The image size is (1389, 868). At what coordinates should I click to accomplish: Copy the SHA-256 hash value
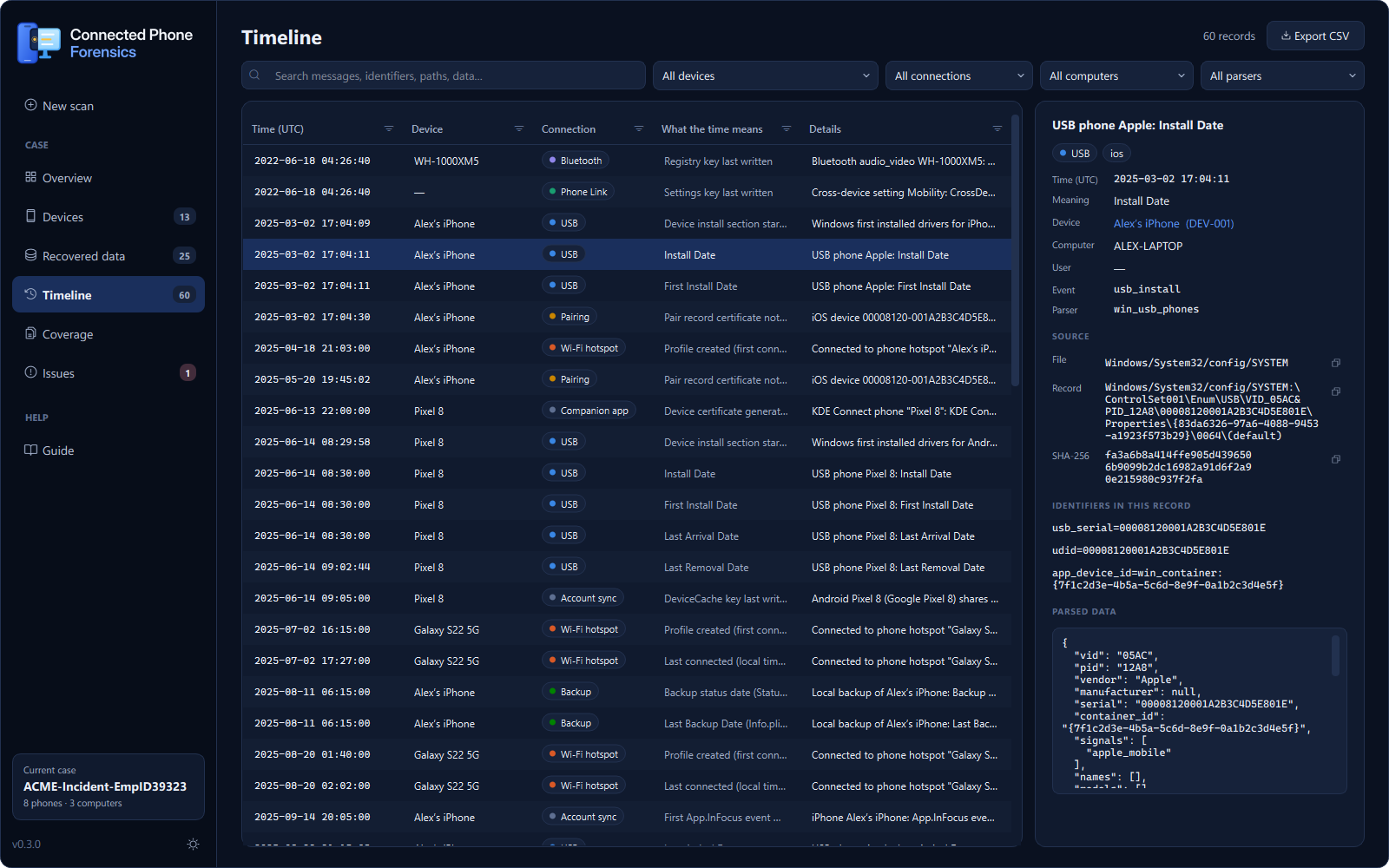[1336, 459]
